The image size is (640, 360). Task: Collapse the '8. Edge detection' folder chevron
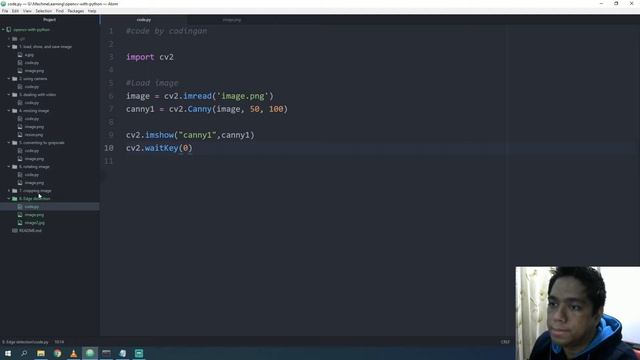coord(9,198)
